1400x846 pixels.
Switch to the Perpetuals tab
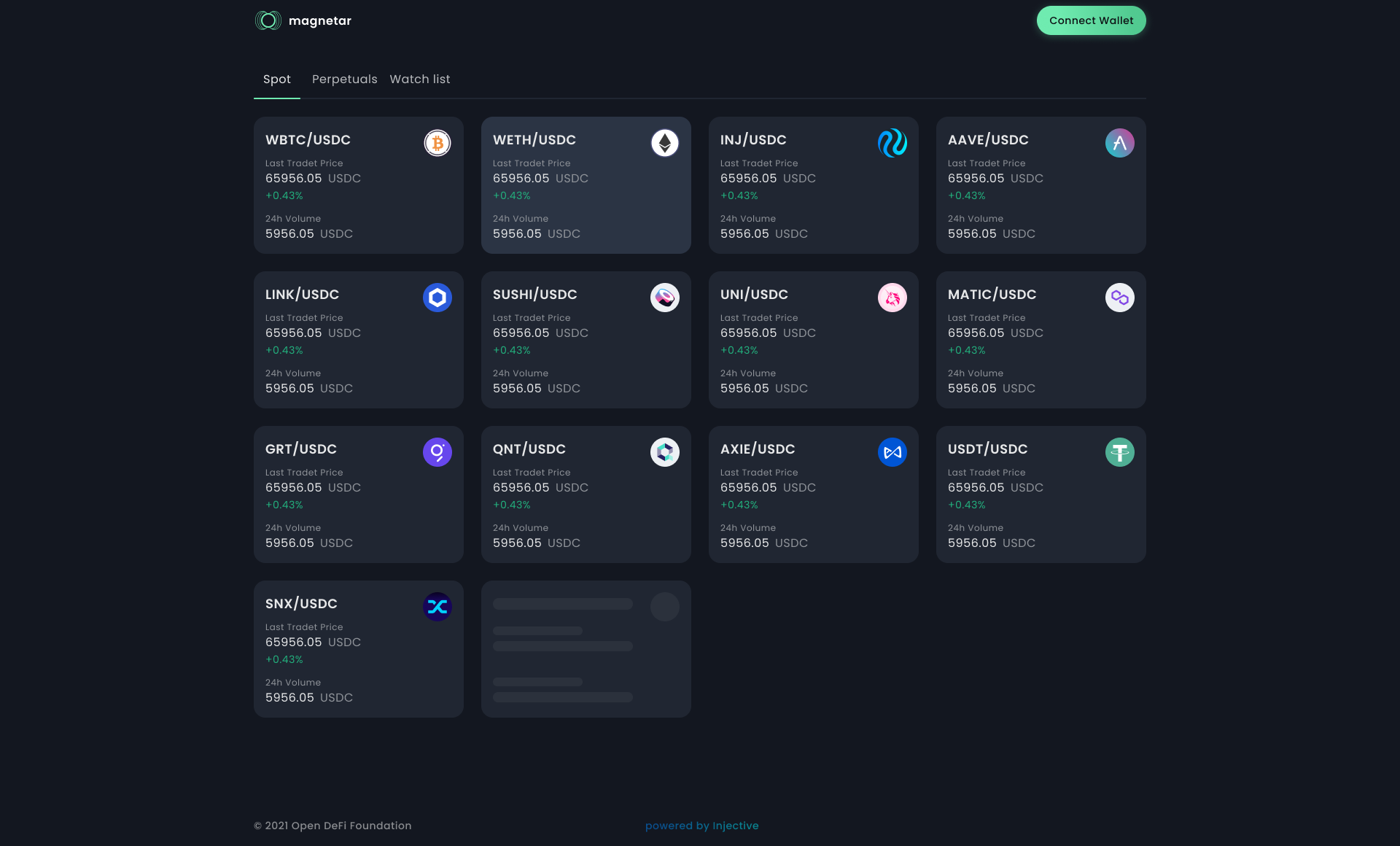pos(344,79)
